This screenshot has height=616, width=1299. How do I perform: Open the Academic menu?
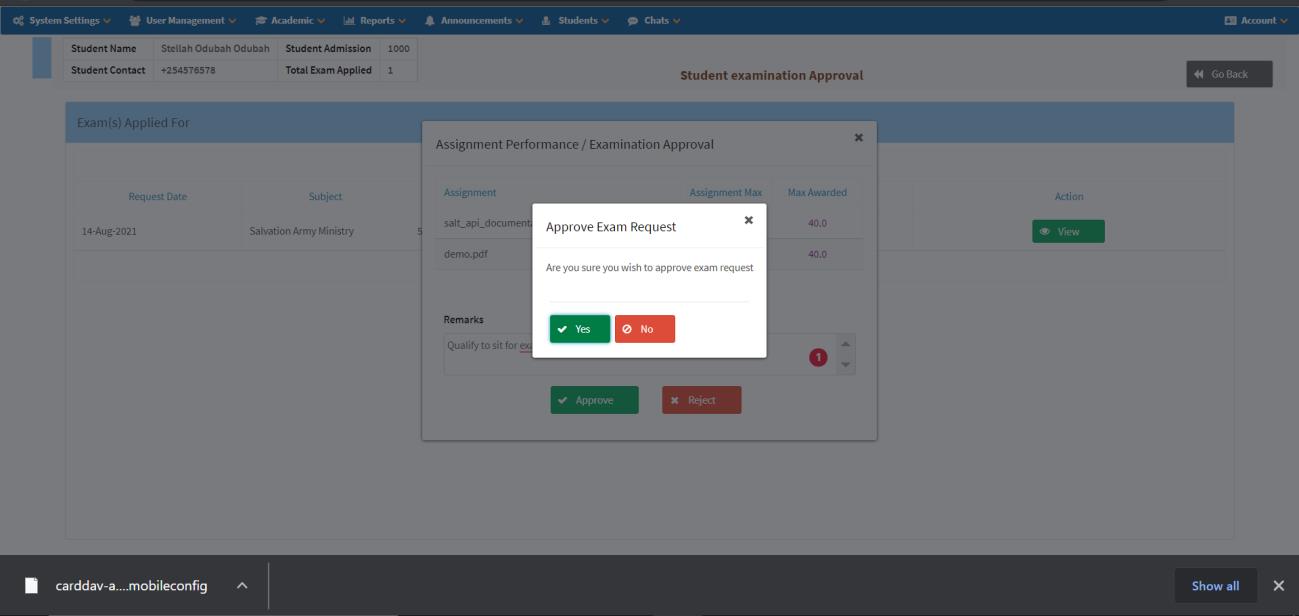[x=290, y=20]
